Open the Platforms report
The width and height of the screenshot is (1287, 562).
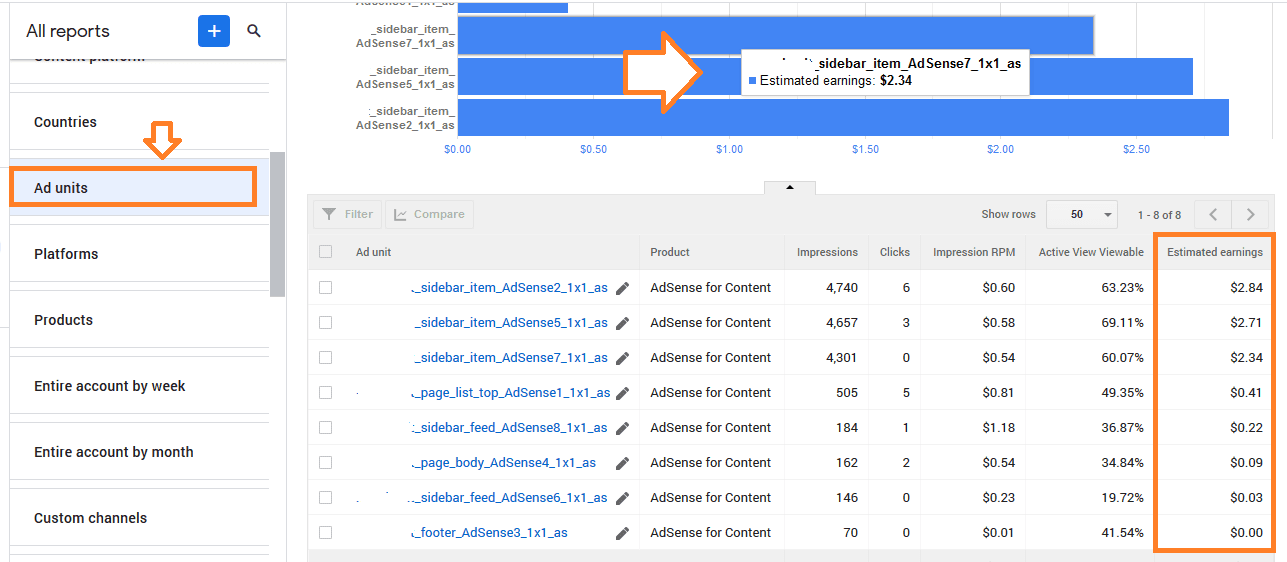(x=139, y=254)
